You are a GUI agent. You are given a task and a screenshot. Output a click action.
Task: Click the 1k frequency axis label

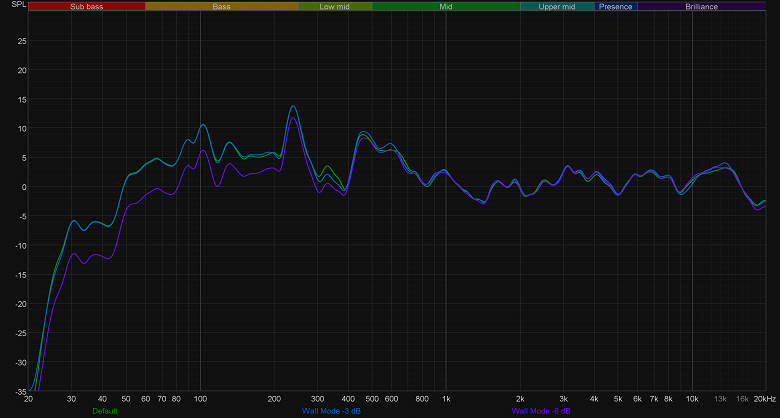tap(446, 399)
